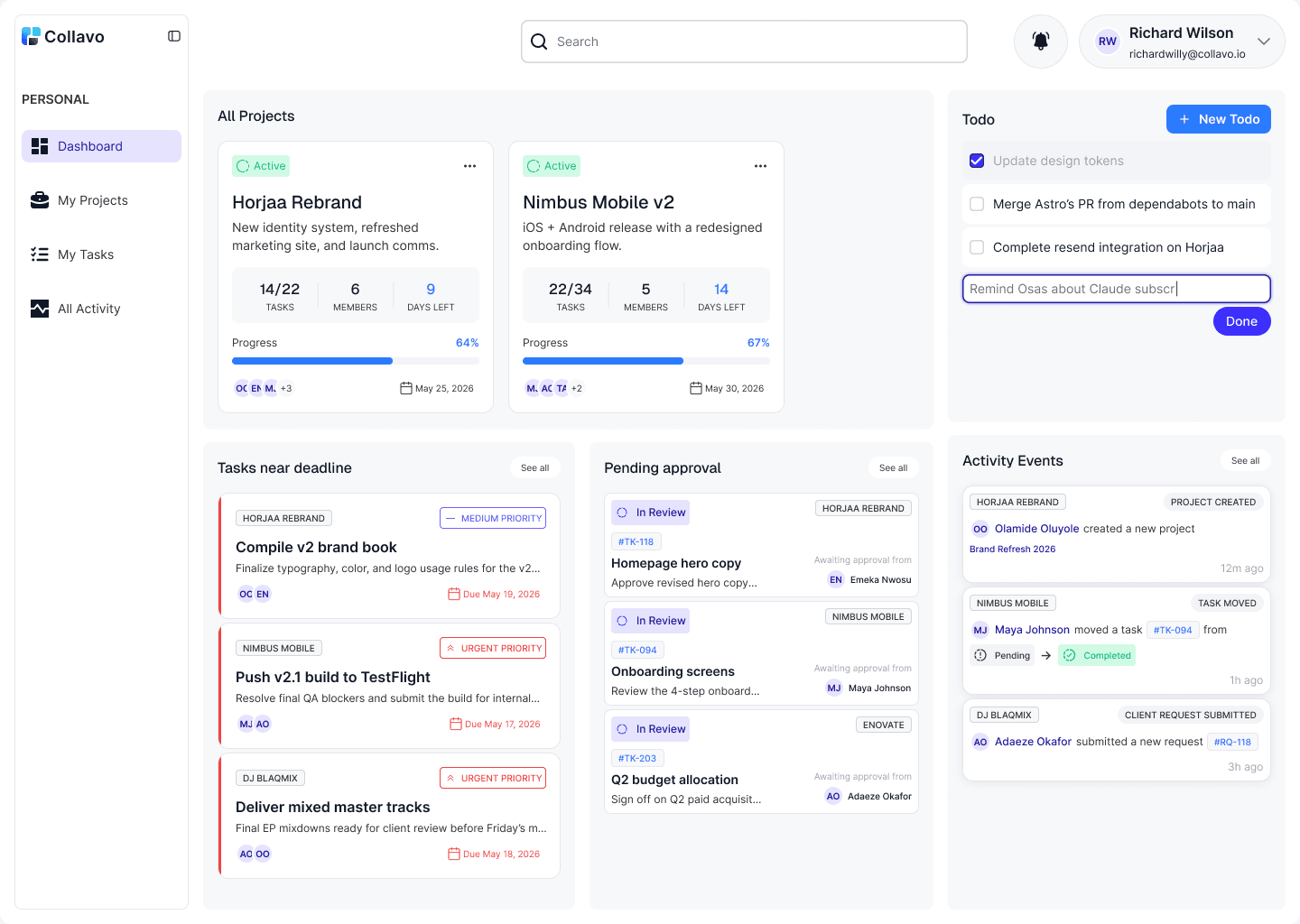1300x924 pixels.
Task: Click the due date icon for May 18, 2026
Action: coord(454,854)
